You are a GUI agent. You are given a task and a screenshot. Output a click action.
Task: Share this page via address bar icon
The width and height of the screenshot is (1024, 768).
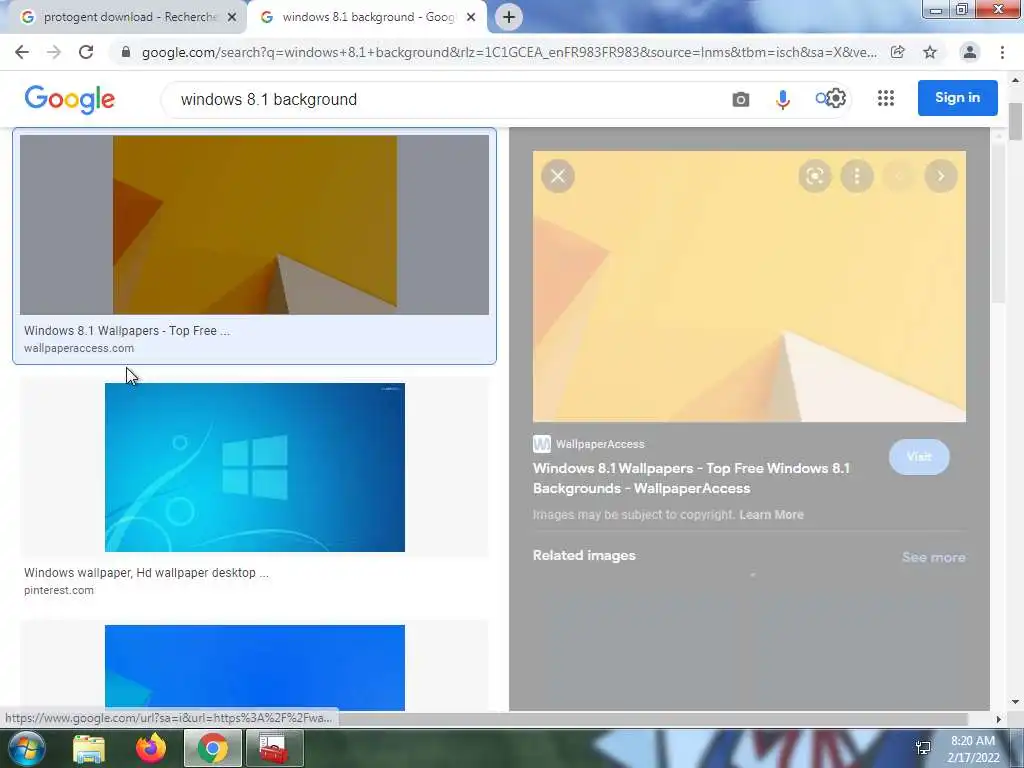(x=898, y=52)
